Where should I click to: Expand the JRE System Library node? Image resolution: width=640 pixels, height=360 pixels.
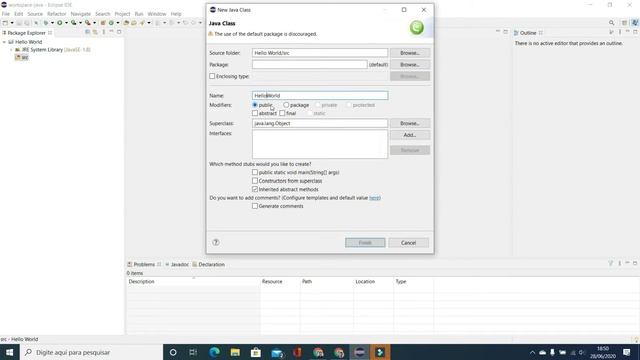click(x=11, y=50)
